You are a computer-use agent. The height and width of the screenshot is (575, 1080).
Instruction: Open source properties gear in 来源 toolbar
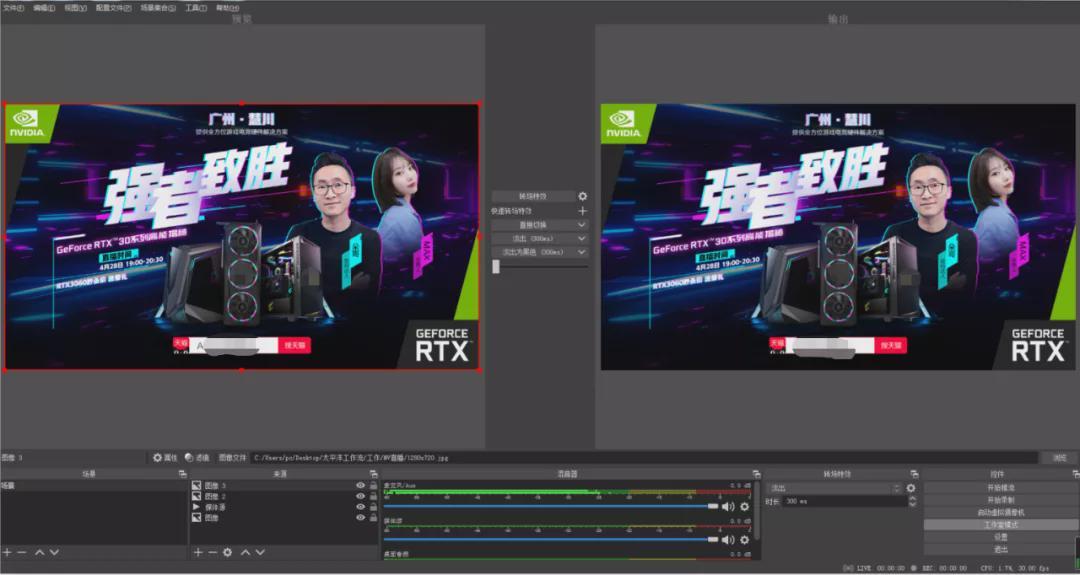pyautogui.click(x=228, y=552)
